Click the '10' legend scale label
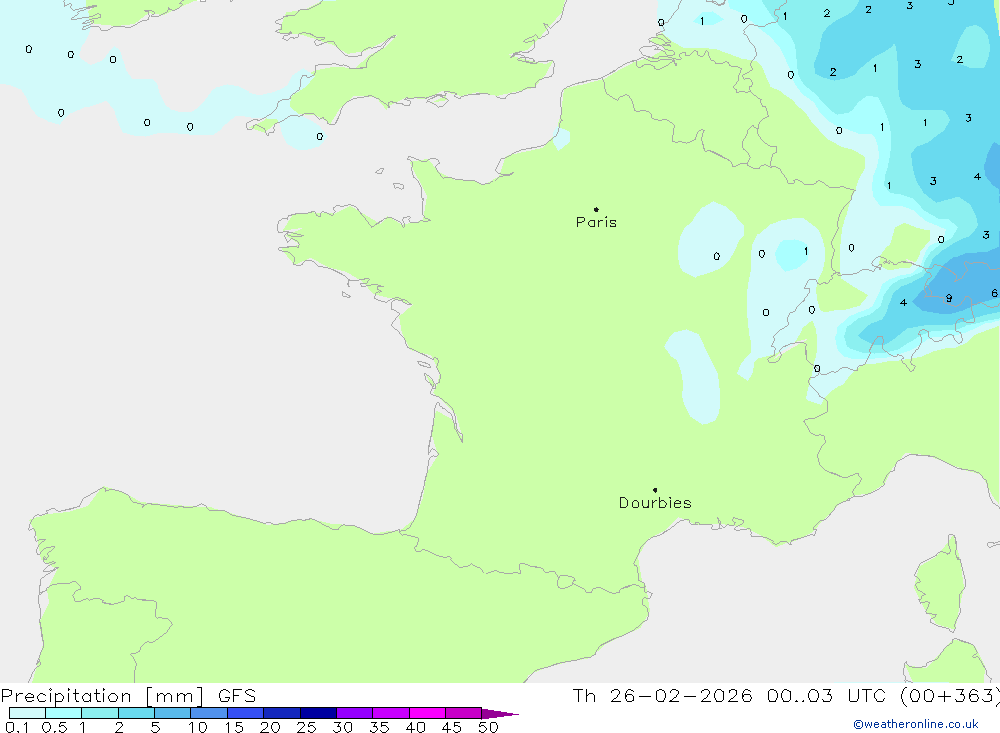1000x733 pixels. (198, 727)
